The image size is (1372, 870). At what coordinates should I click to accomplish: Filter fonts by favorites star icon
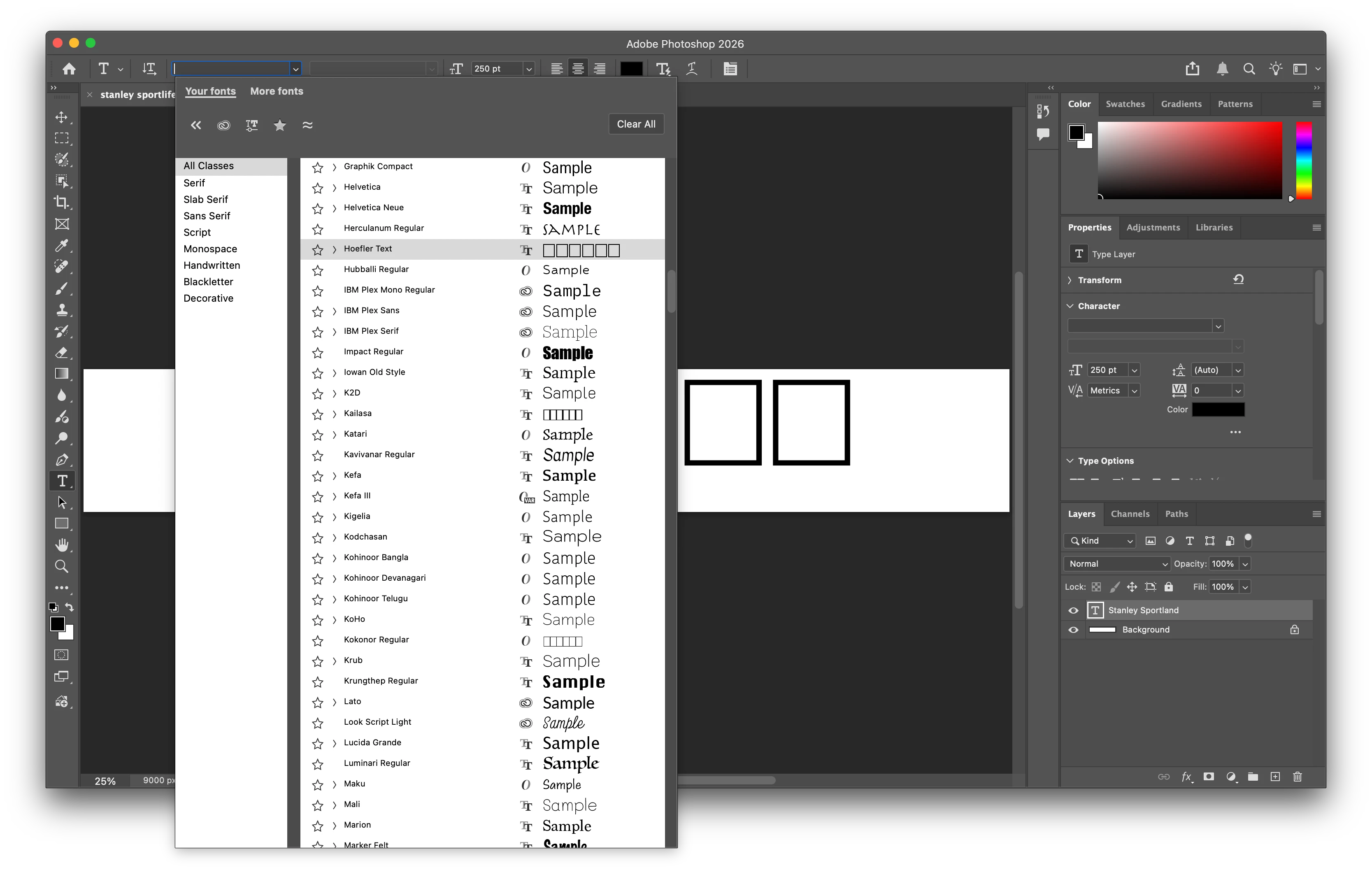(x=279, y=125)
